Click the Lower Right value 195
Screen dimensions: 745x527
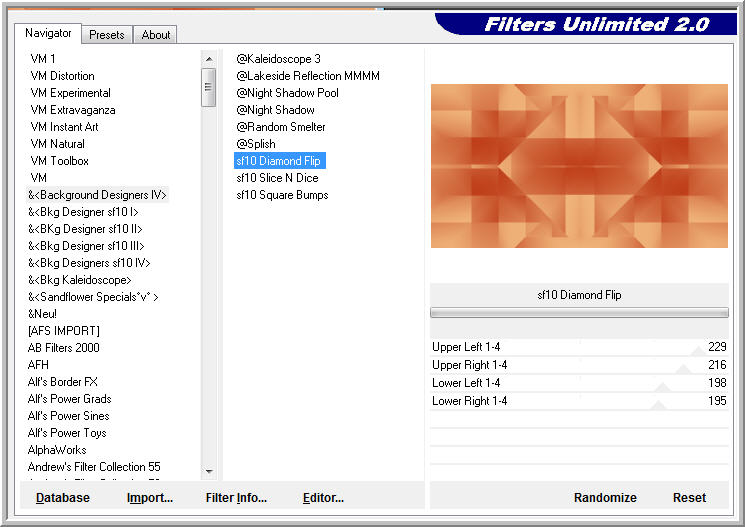point(717,401)
